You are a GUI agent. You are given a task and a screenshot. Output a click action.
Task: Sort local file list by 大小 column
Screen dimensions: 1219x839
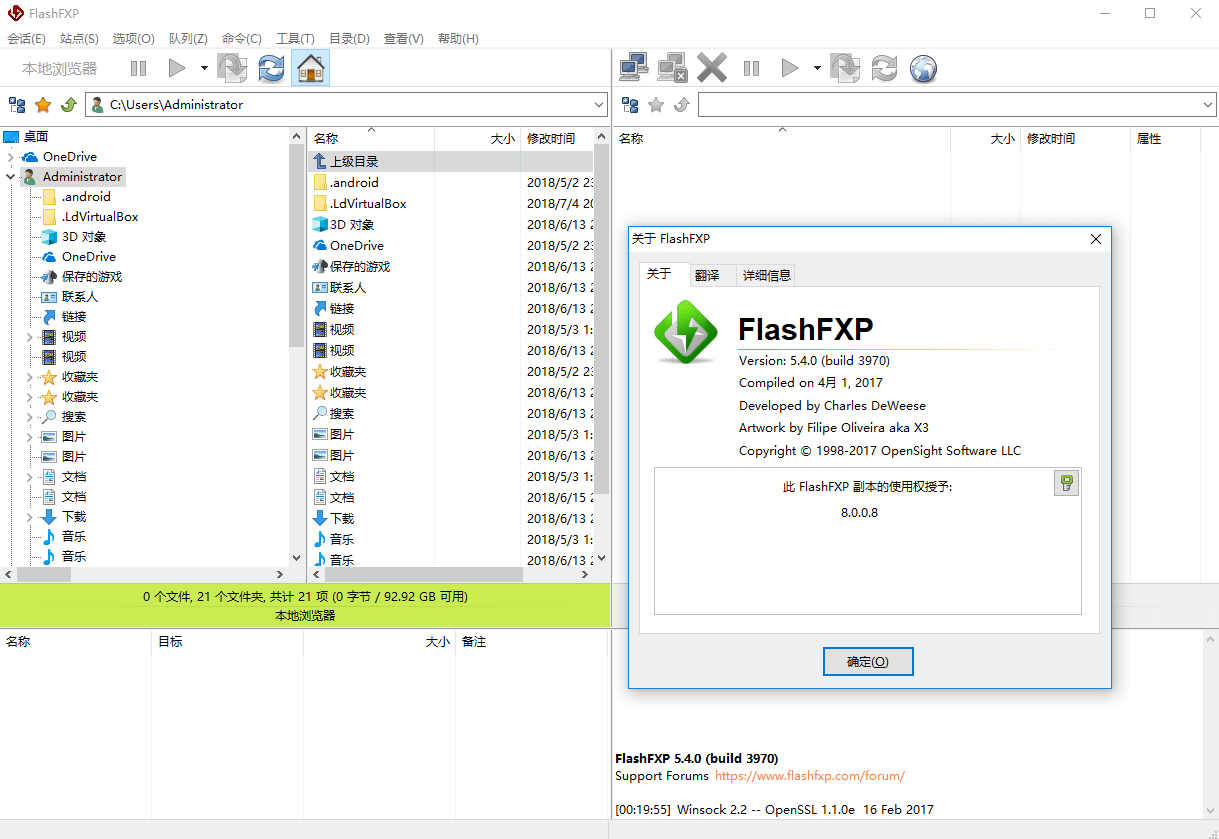click(x=478, y=139)
